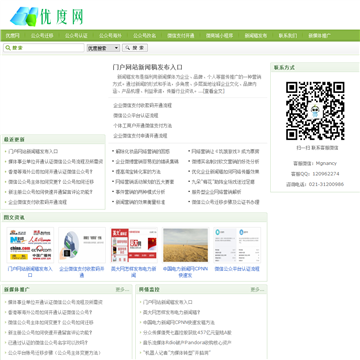Click the QR code image for customer WeChat
The height and width of the screenshot is (360, 360).
click(315, 111)
